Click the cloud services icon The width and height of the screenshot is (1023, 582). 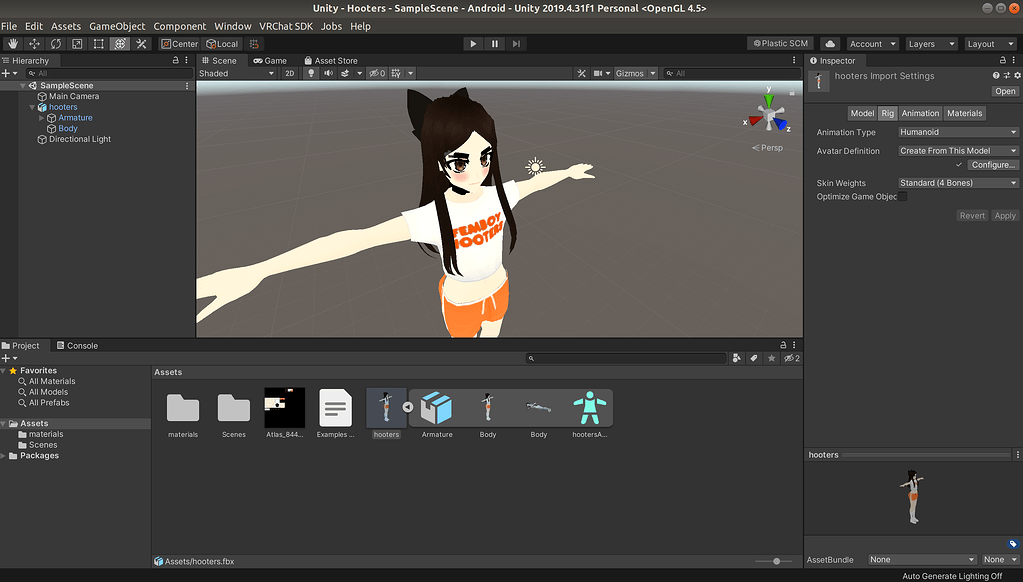830,44
